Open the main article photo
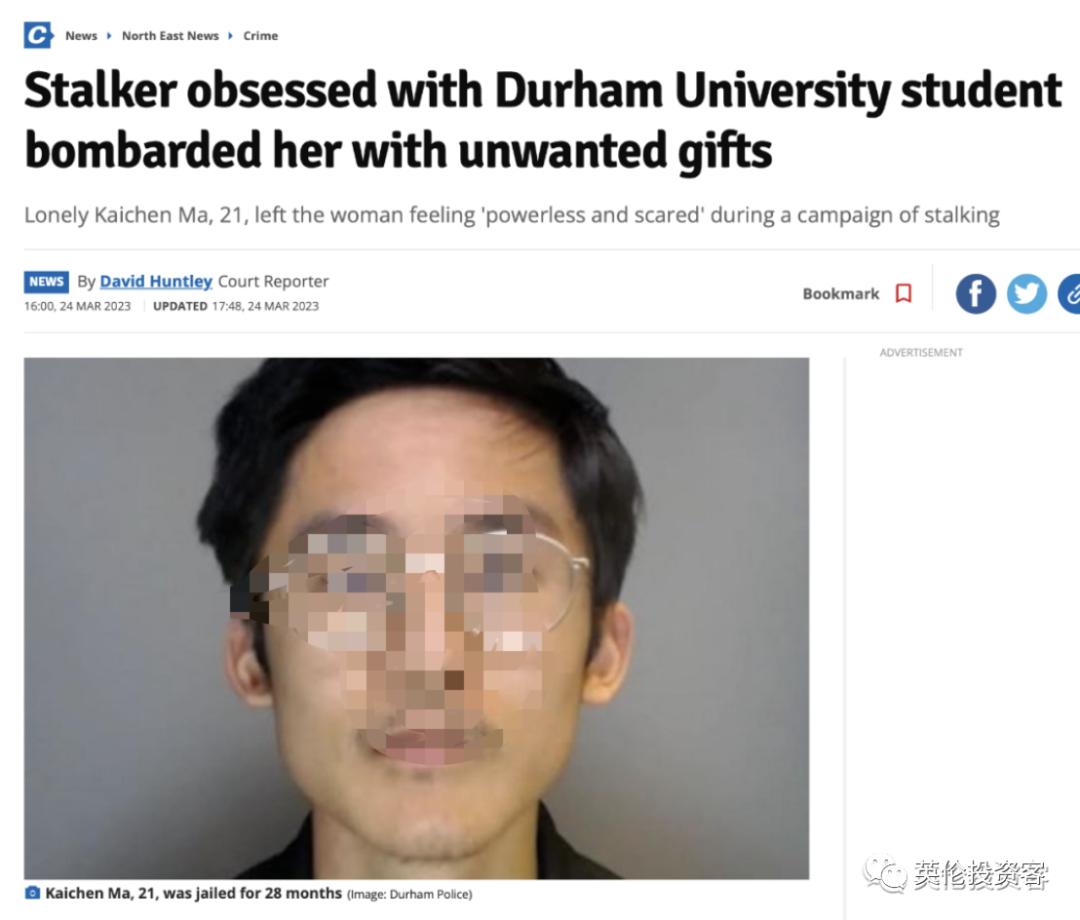 point(417,618)
